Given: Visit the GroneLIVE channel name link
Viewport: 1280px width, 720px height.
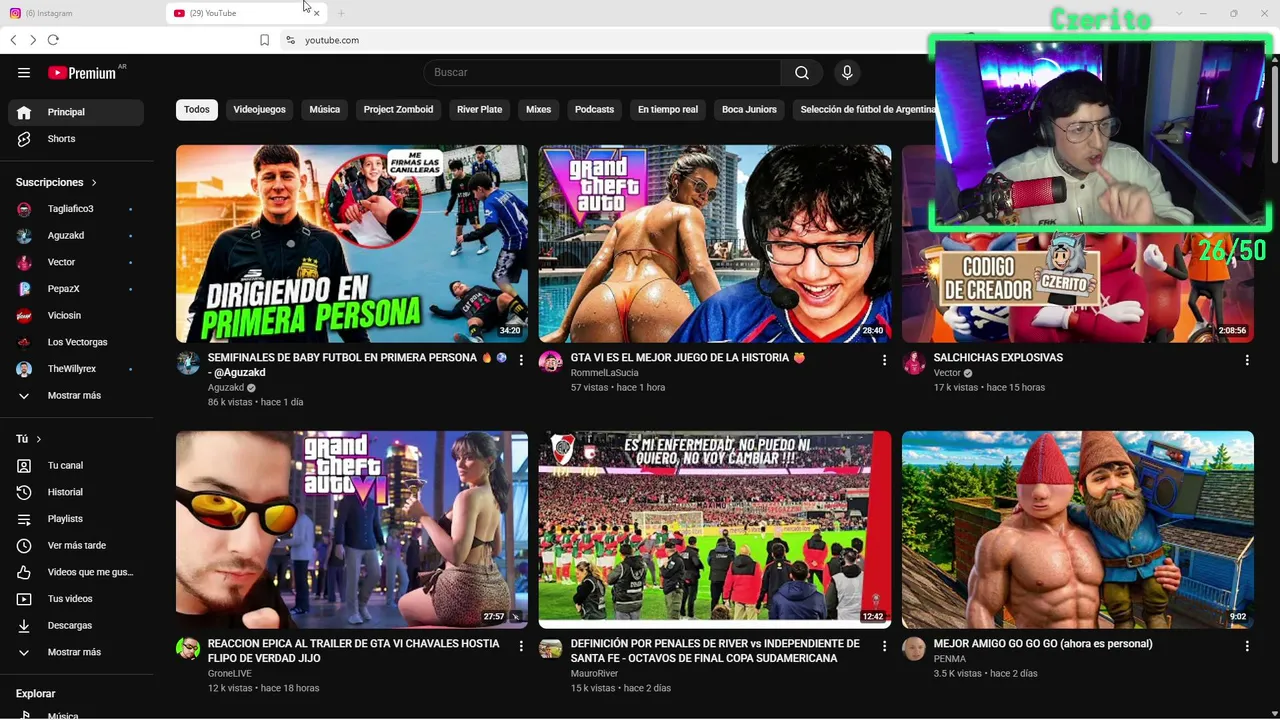Looking at the screenshot, I should tap(230, 674).
